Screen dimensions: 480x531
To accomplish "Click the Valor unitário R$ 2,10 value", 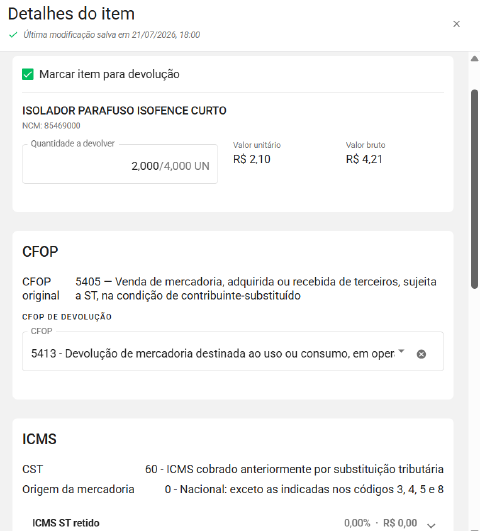I will (x=252, y=159).
